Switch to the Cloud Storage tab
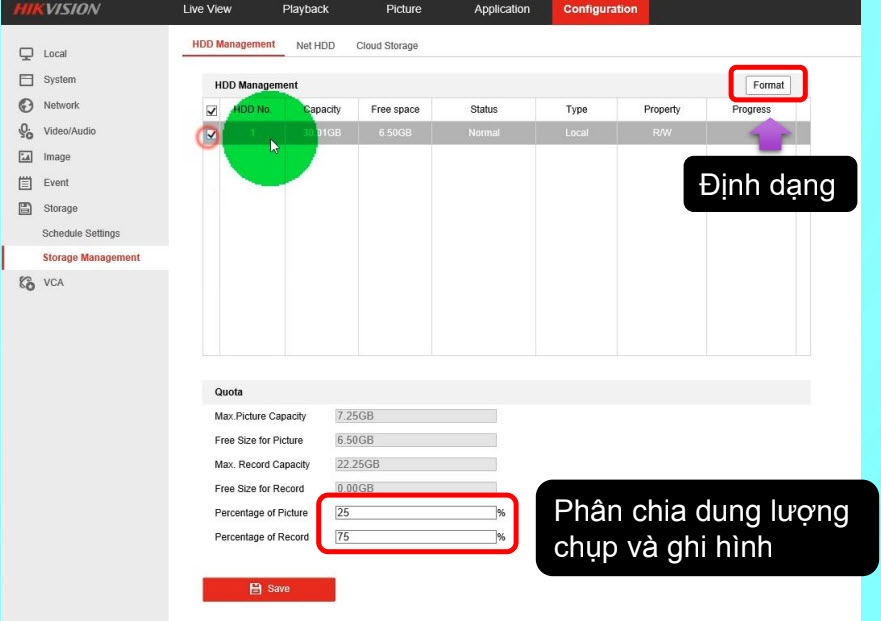The height and width of the screenshot is (621, 881). pos(387,46)
